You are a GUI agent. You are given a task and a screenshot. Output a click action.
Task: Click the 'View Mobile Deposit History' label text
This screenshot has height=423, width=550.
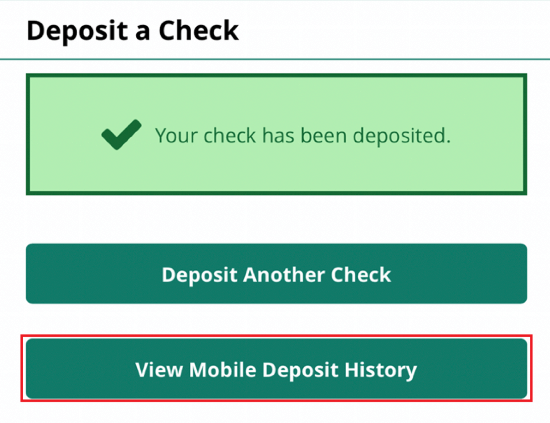[x=276, y=370]
